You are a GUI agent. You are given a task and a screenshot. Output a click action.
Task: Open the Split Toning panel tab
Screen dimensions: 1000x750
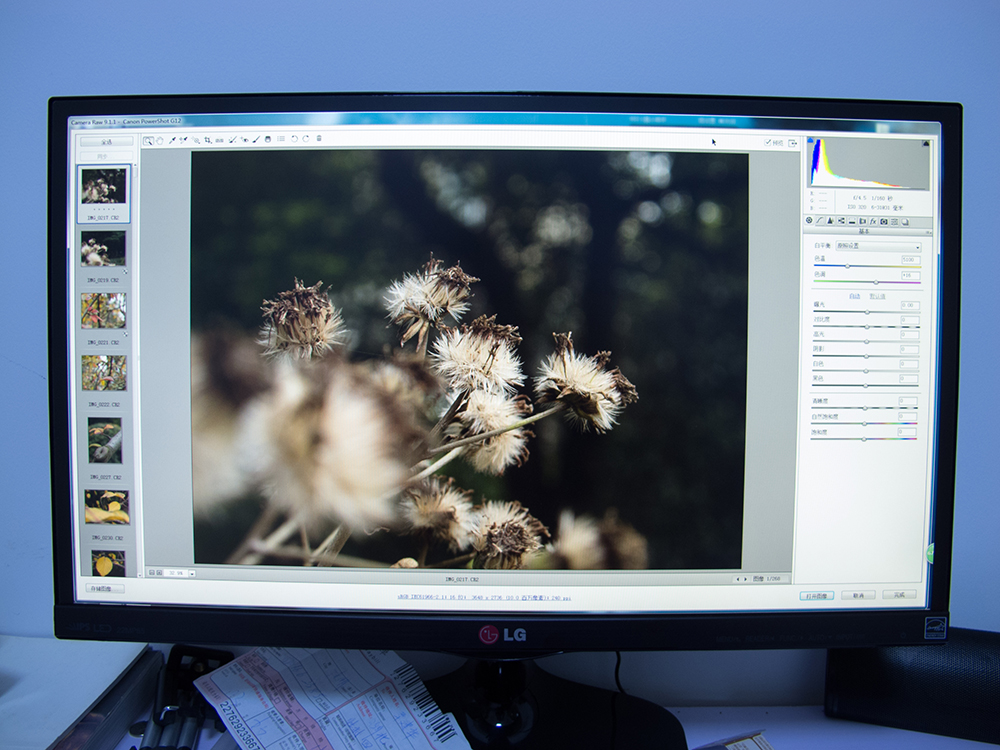point(852,221)
